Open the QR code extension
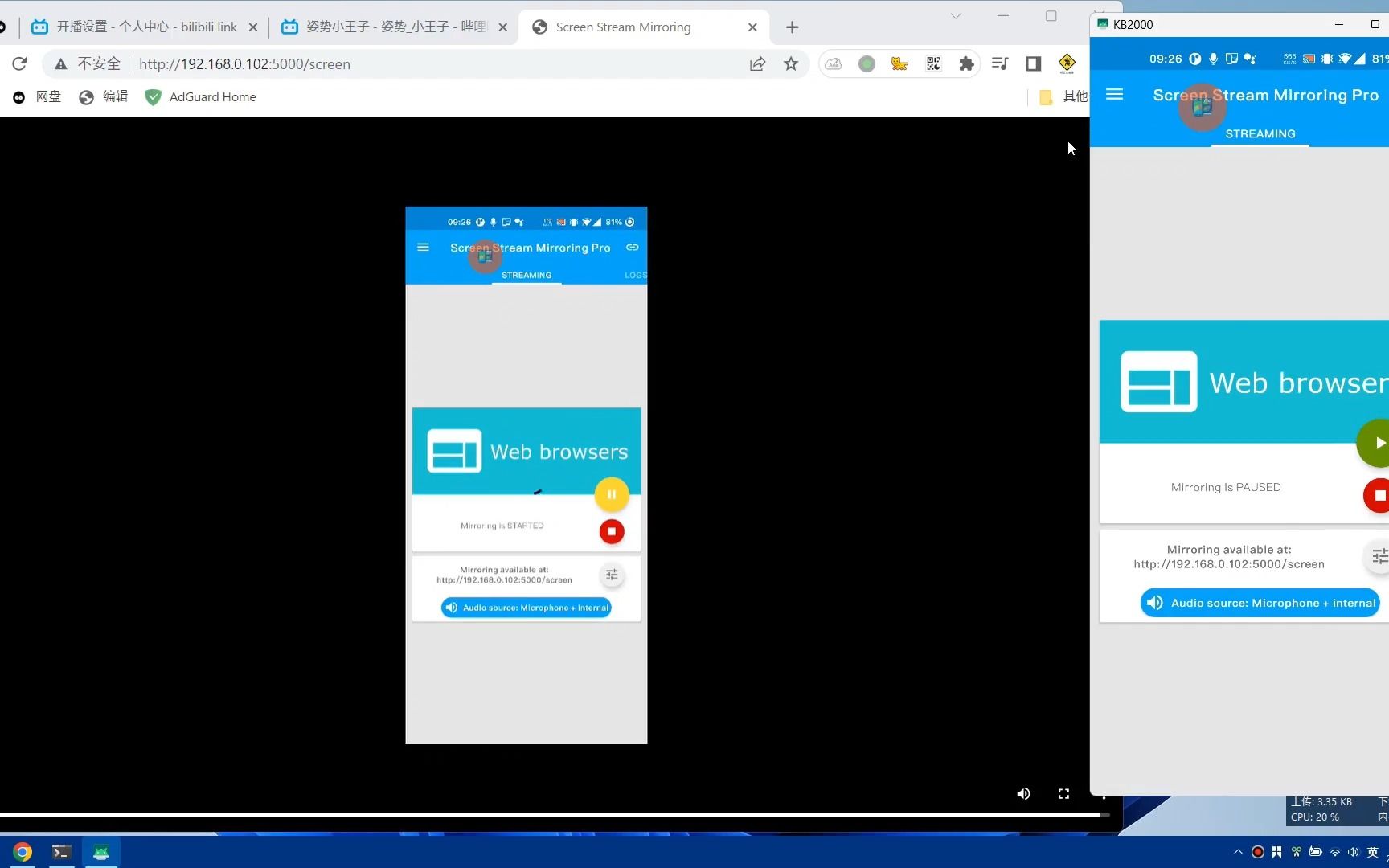Viewport: 1389px width, 868px height. click(933, 64)
